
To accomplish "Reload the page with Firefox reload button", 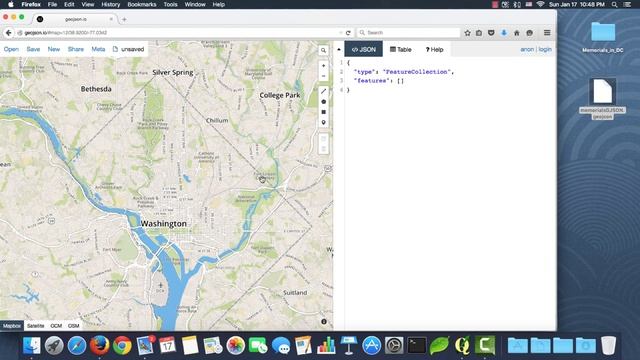I will 348,33.
